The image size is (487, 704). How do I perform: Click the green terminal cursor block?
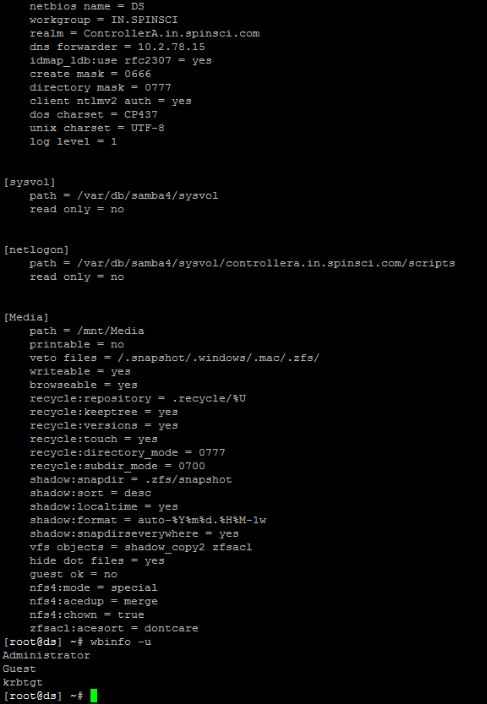93,695
